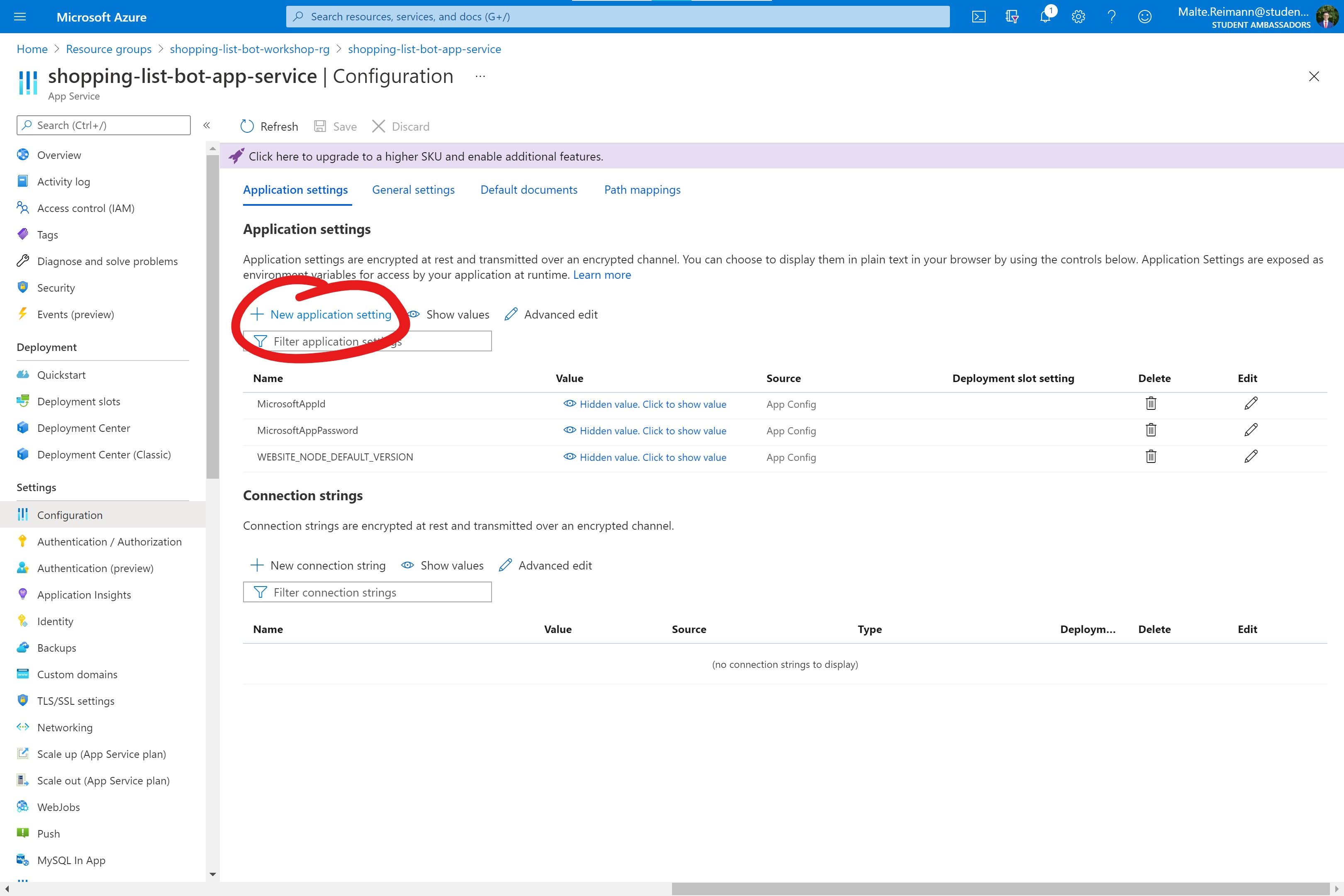Open the Learn more link
The image size is (1344, 896).
click(x=602, y=275)
